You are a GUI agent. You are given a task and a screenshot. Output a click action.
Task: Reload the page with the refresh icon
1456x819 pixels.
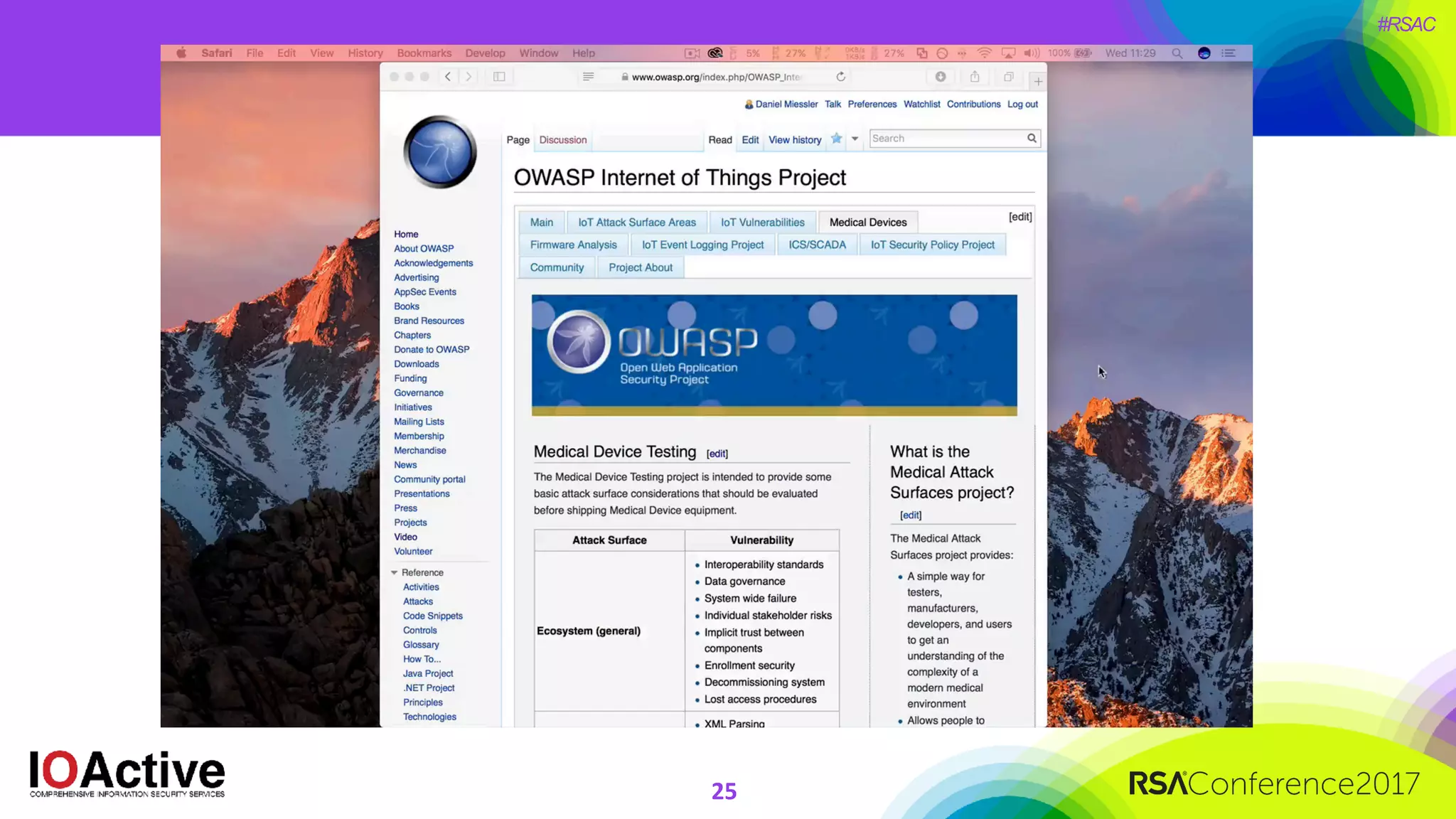[x=840, y=77]
